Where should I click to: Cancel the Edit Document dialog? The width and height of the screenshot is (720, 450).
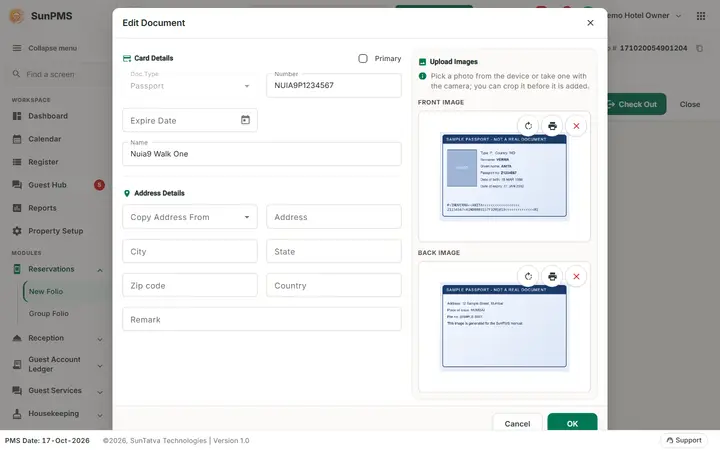tap(517, 422)
